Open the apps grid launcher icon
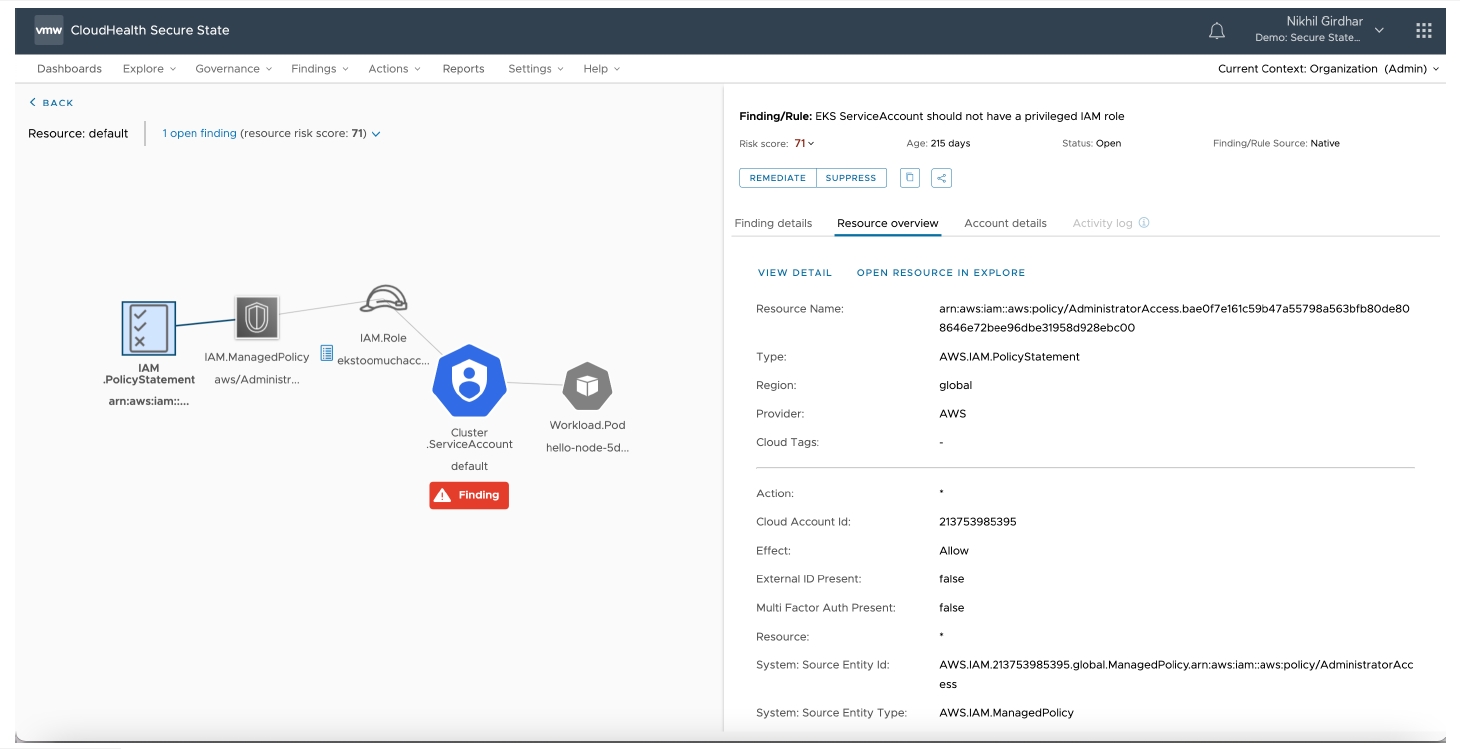 1424,31
